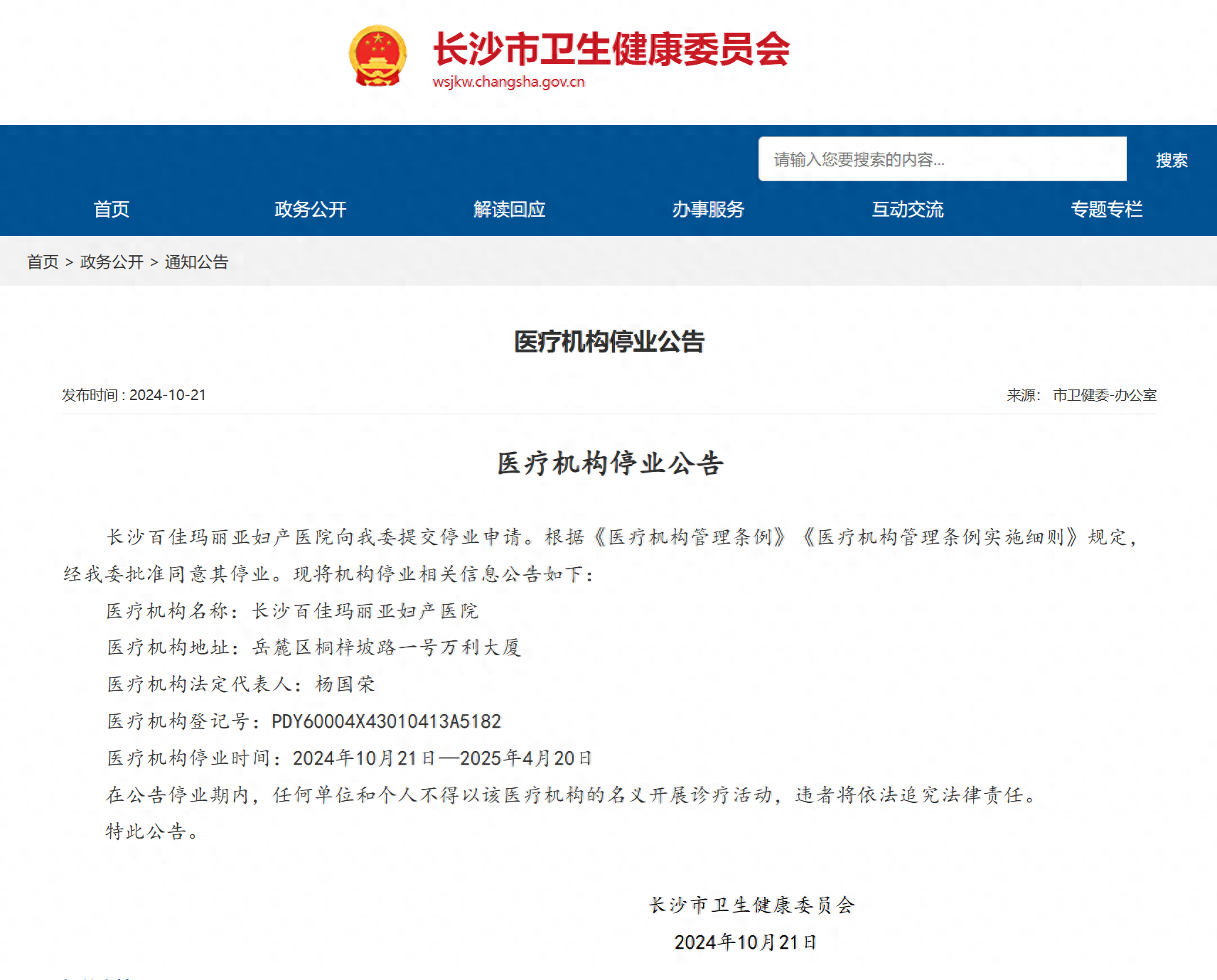Navigate to 互动交流 in the menu
Image resolution: width=1217 pixels, height=980 pixels.
point(908,210)
